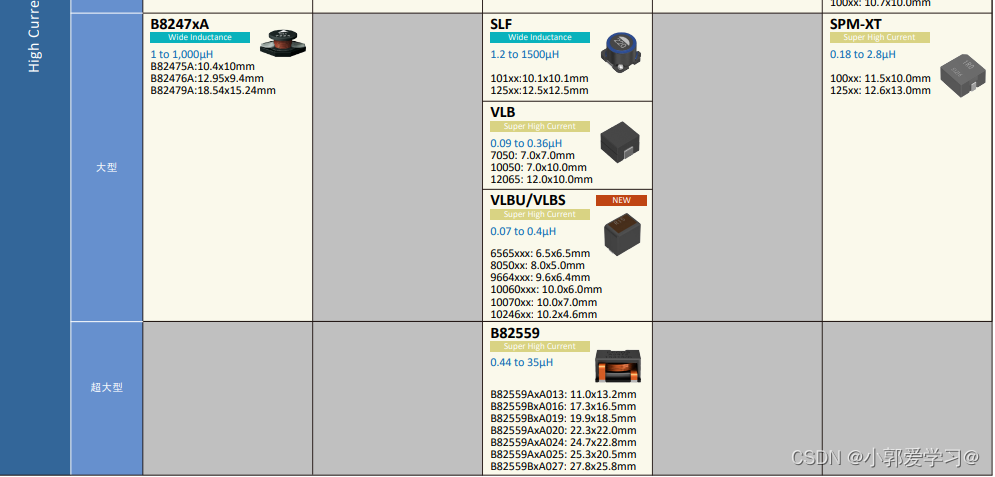The width and height of the screenshot is (995, 477).
Task: Click the 大型 size category label
Action: click(107, 167)
